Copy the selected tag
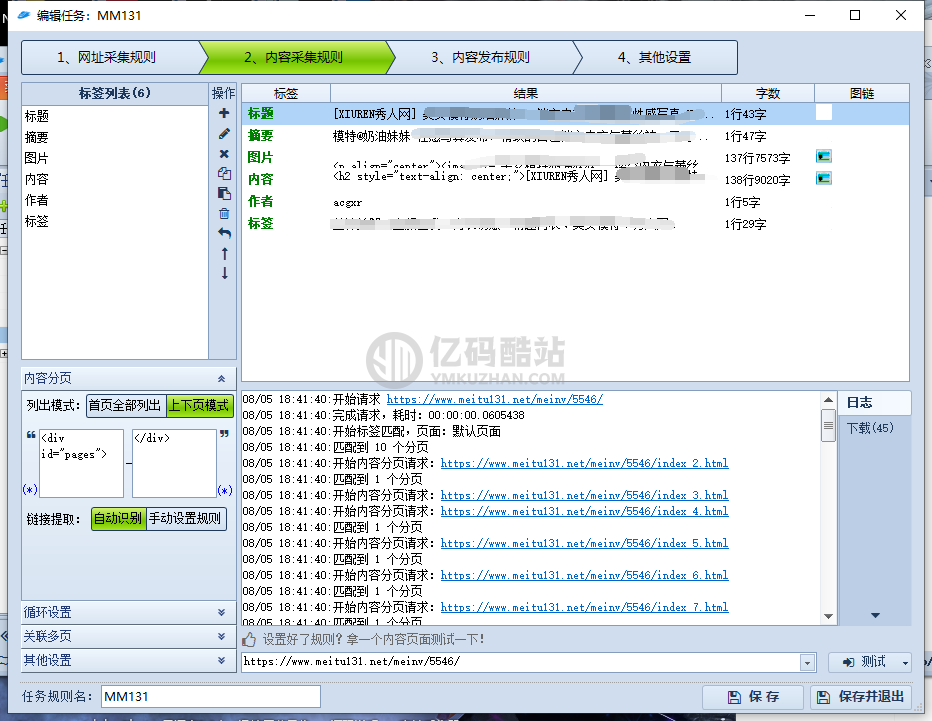 tap(224, 174)
